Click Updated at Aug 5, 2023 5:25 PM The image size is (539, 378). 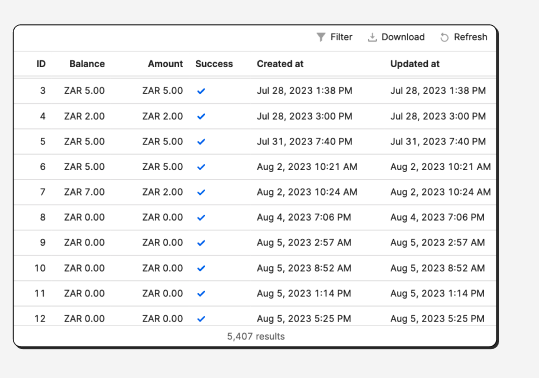pos(437,319)
